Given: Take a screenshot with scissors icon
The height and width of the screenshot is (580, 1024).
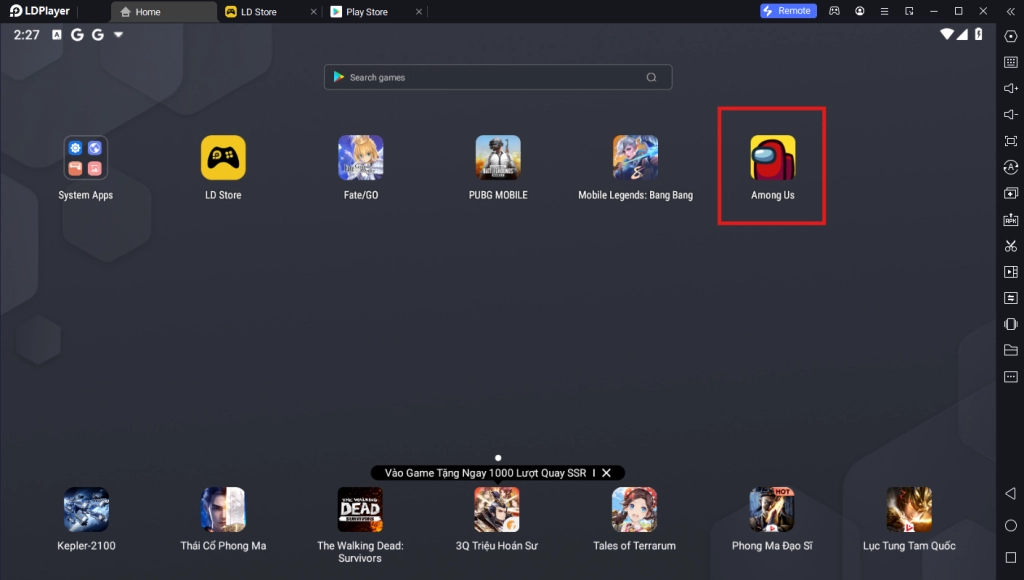Looking at the screenshot, I should point(1010,246).
